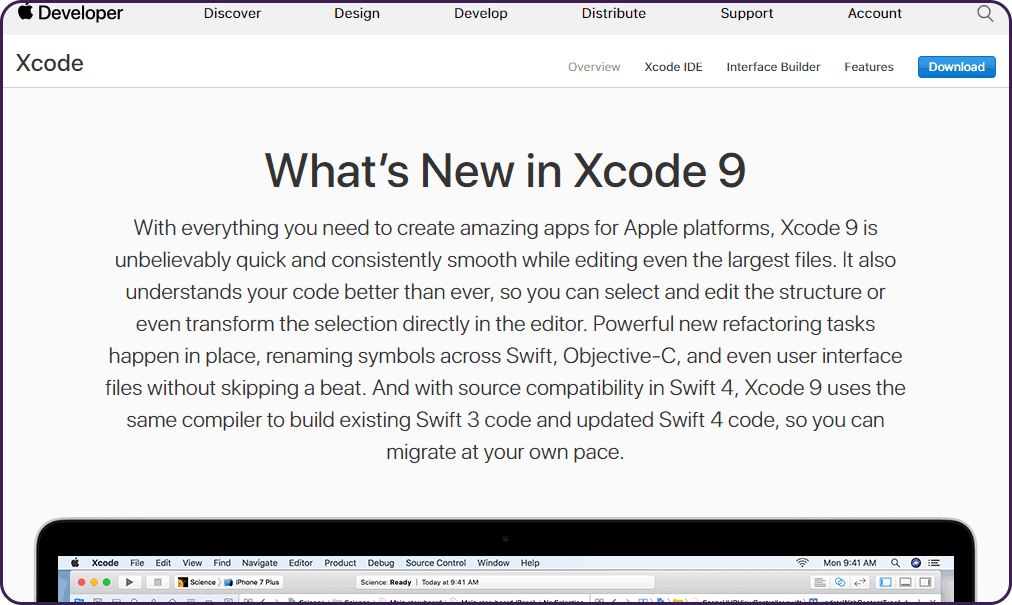Open the Assistant editor with linked circles icon
The image size is (1012, 605).
(840, 582)
